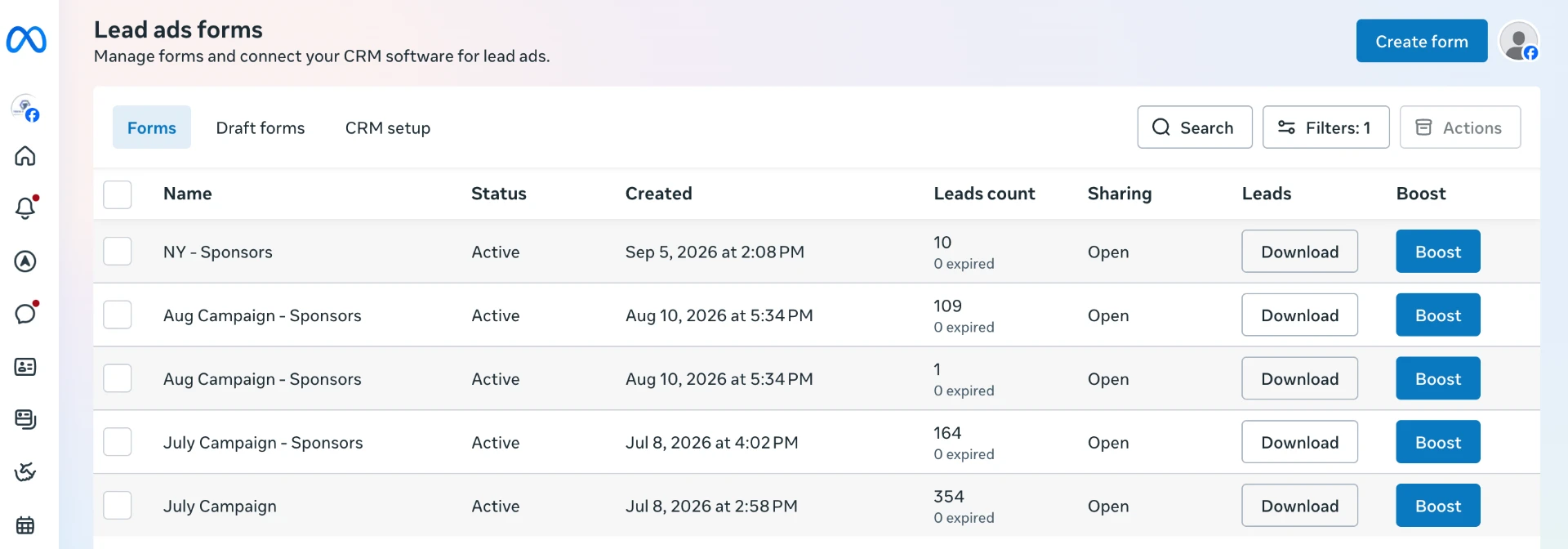1568x549 pixels.
Task: Download leads for the 109-lead Aug Campaign
Action: [x=1300, y=315]
